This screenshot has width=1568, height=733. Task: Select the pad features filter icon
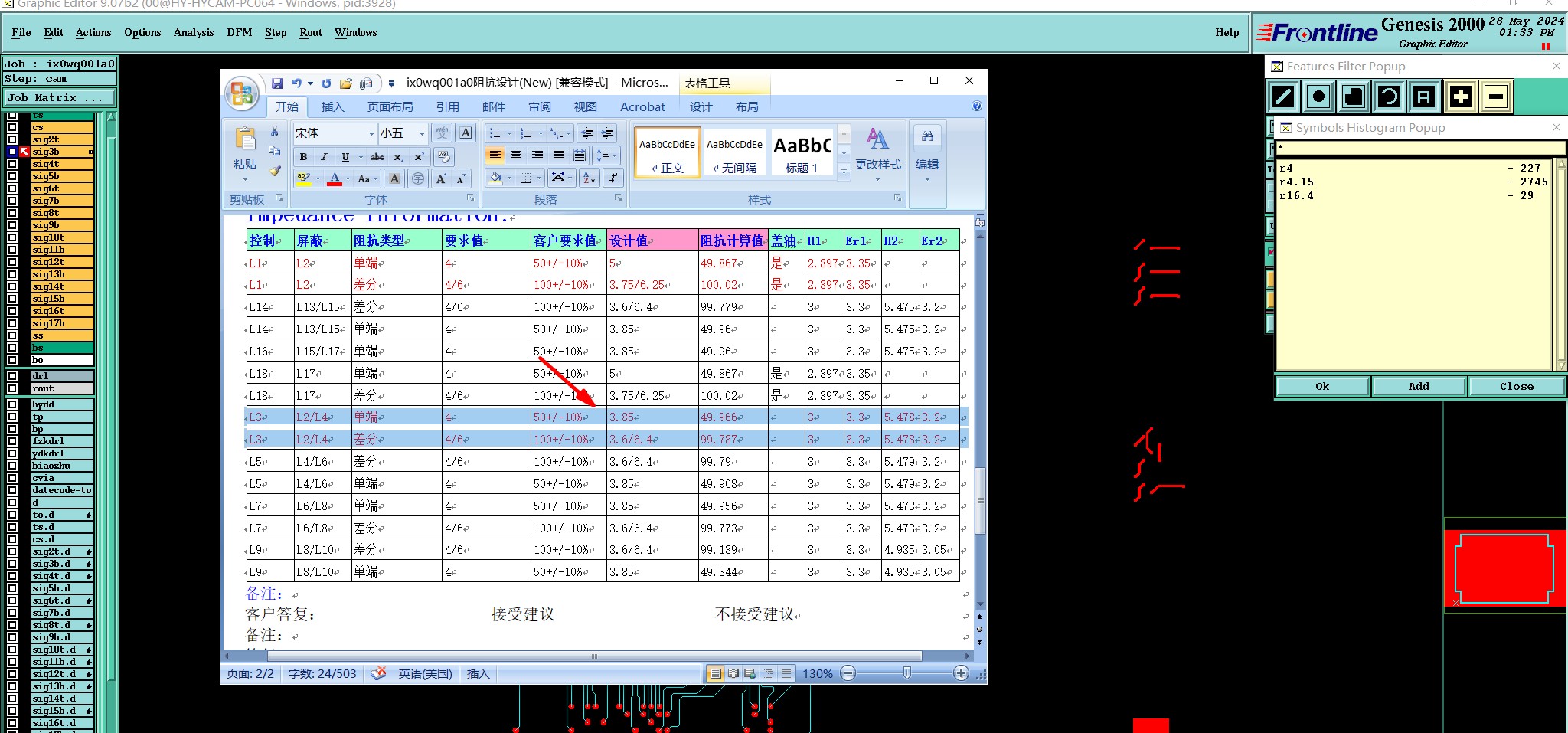click(x=1318, y=97)
